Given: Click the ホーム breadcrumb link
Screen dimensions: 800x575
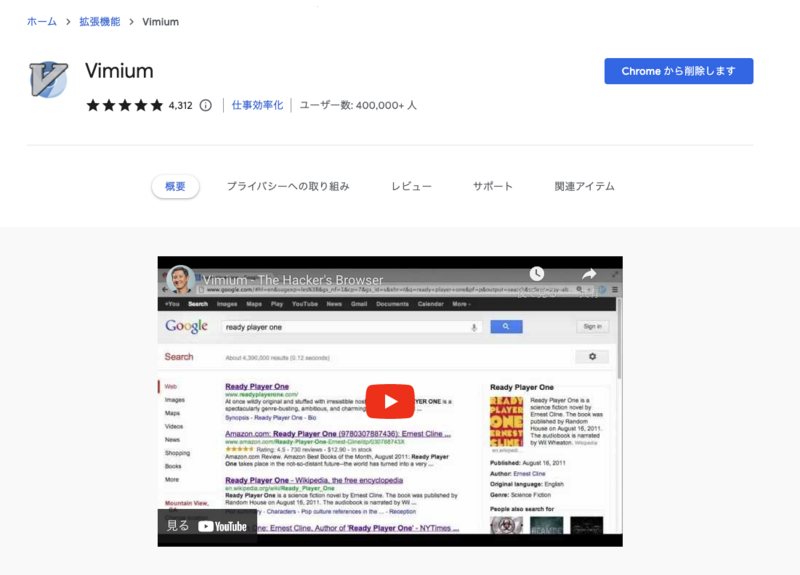Looking at the screenshot, I should [x=42, y=22].
